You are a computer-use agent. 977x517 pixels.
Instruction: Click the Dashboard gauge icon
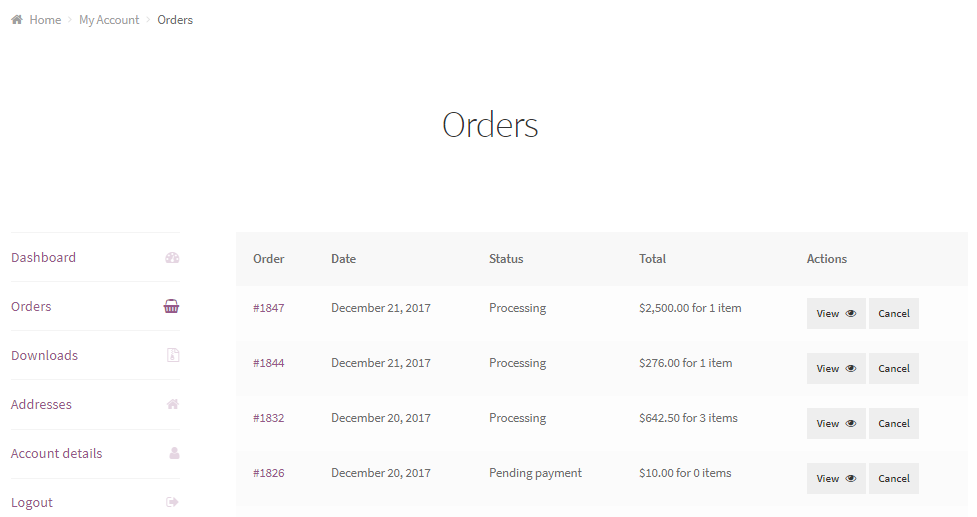pos(172,258)
